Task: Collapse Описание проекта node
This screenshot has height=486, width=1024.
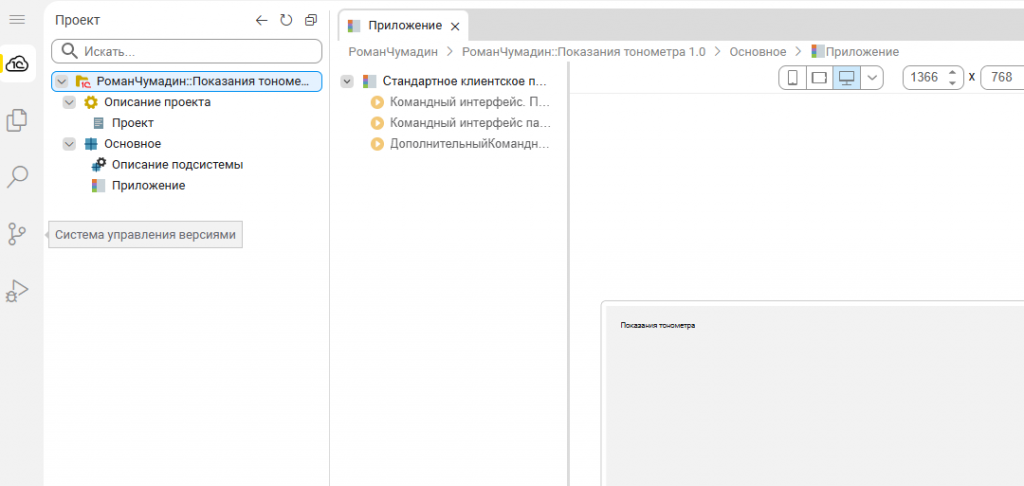Action: click(70, 103)
